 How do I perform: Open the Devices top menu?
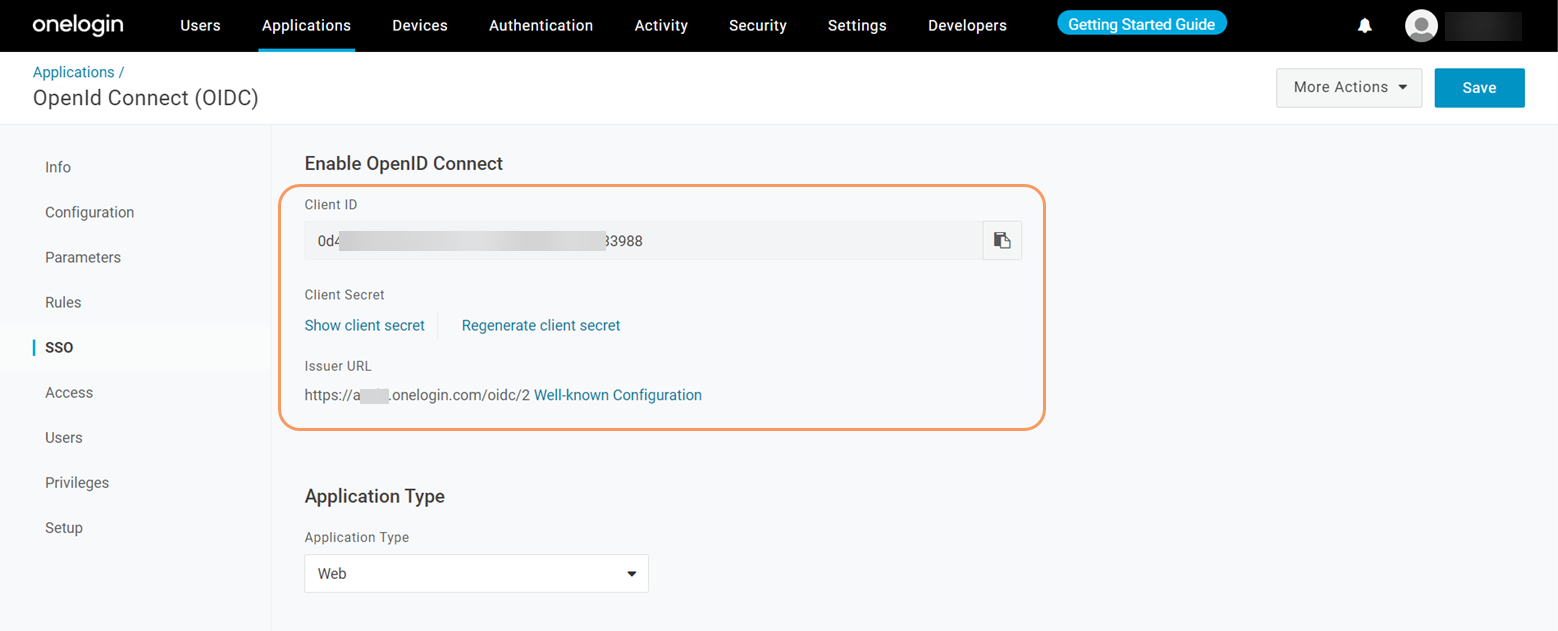click(420, 26)
